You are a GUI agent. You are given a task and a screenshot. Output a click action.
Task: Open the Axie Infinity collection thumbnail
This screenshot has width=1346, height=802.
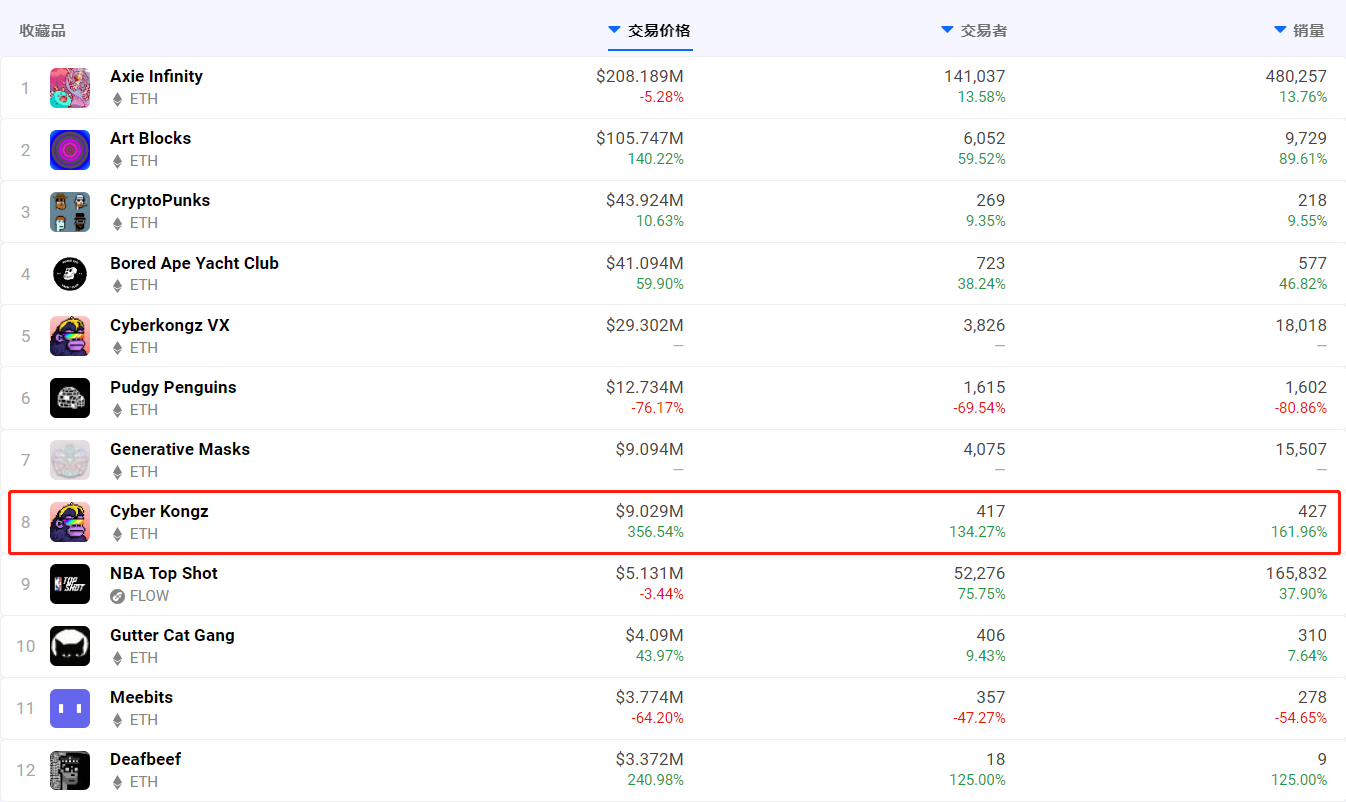70,88
